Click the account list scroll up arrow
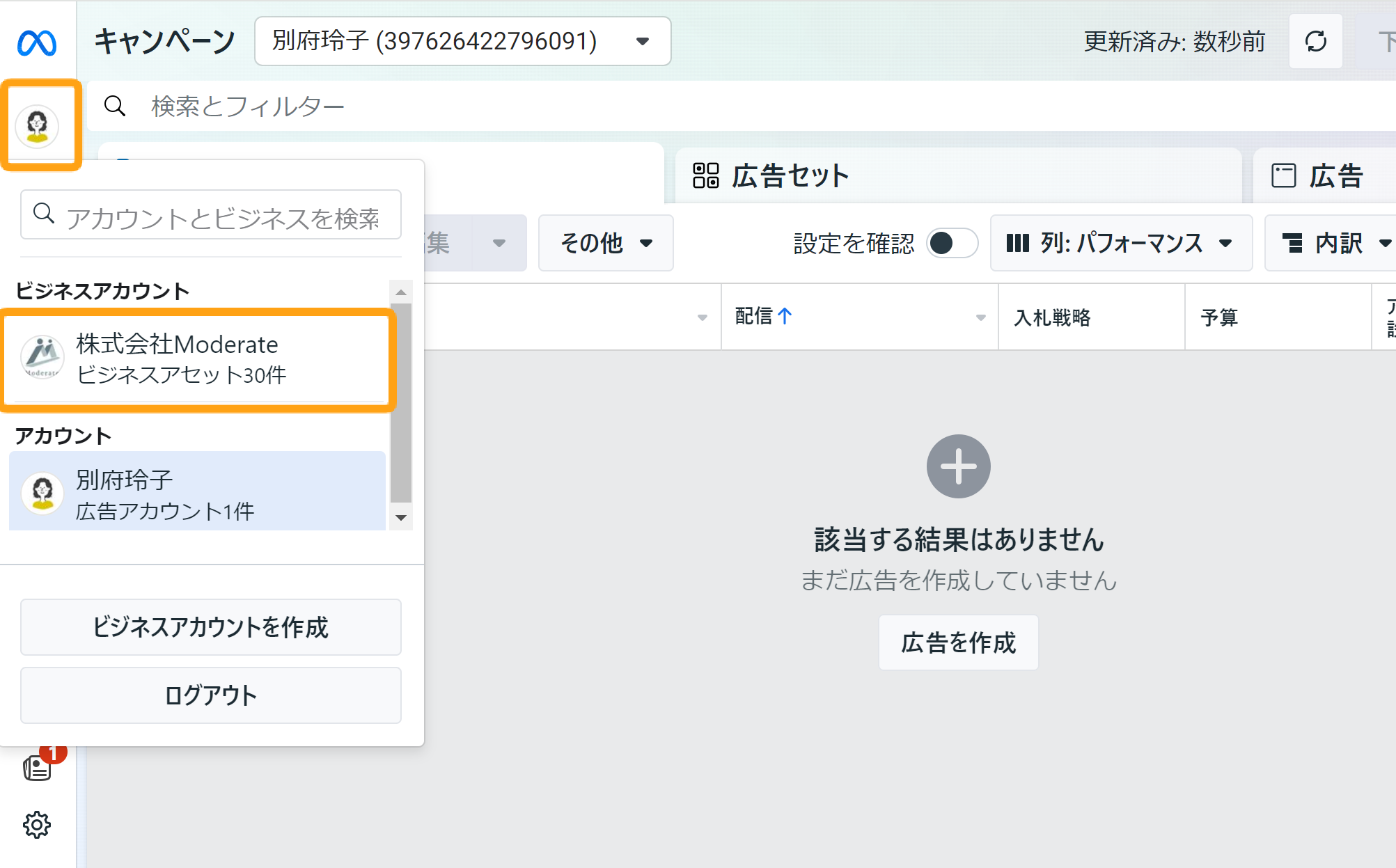1396x868 pixels. (401, 292)
